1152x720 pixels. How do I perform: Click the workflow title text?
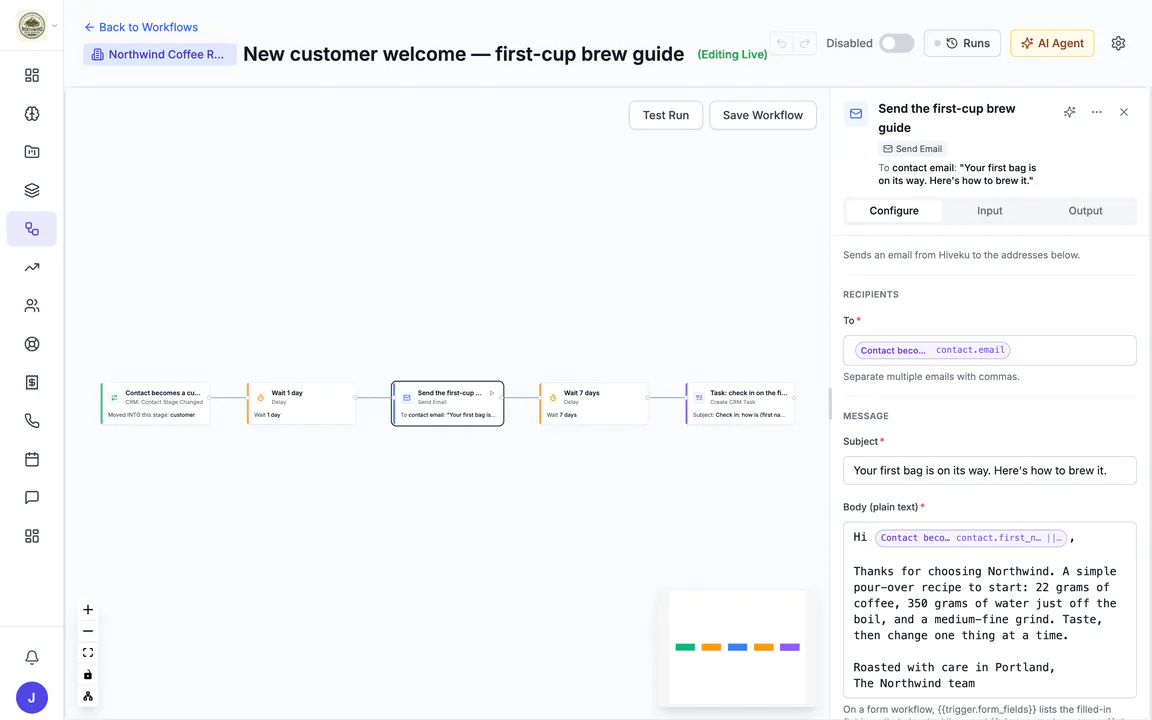click(464, 54)
